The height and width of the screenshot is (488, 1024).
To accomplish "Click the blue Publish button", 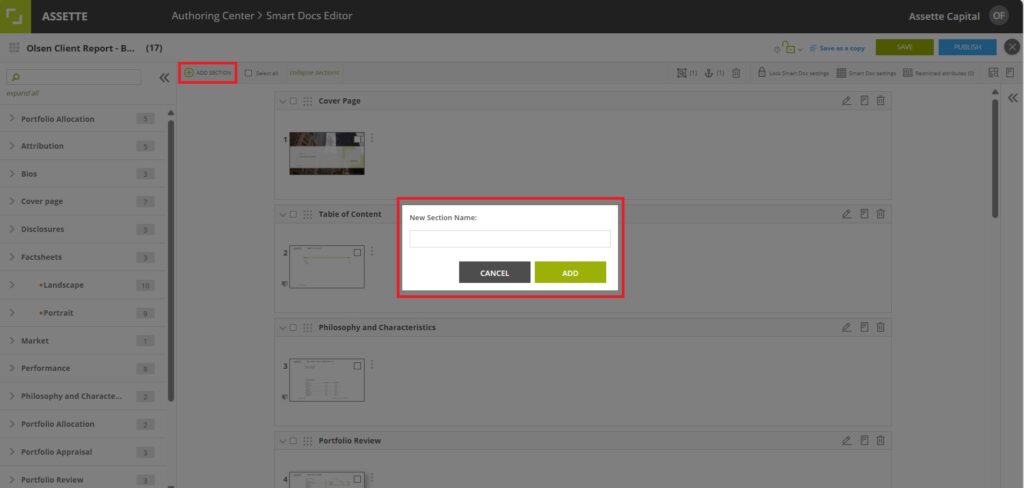I will click(x=967, y=47).
